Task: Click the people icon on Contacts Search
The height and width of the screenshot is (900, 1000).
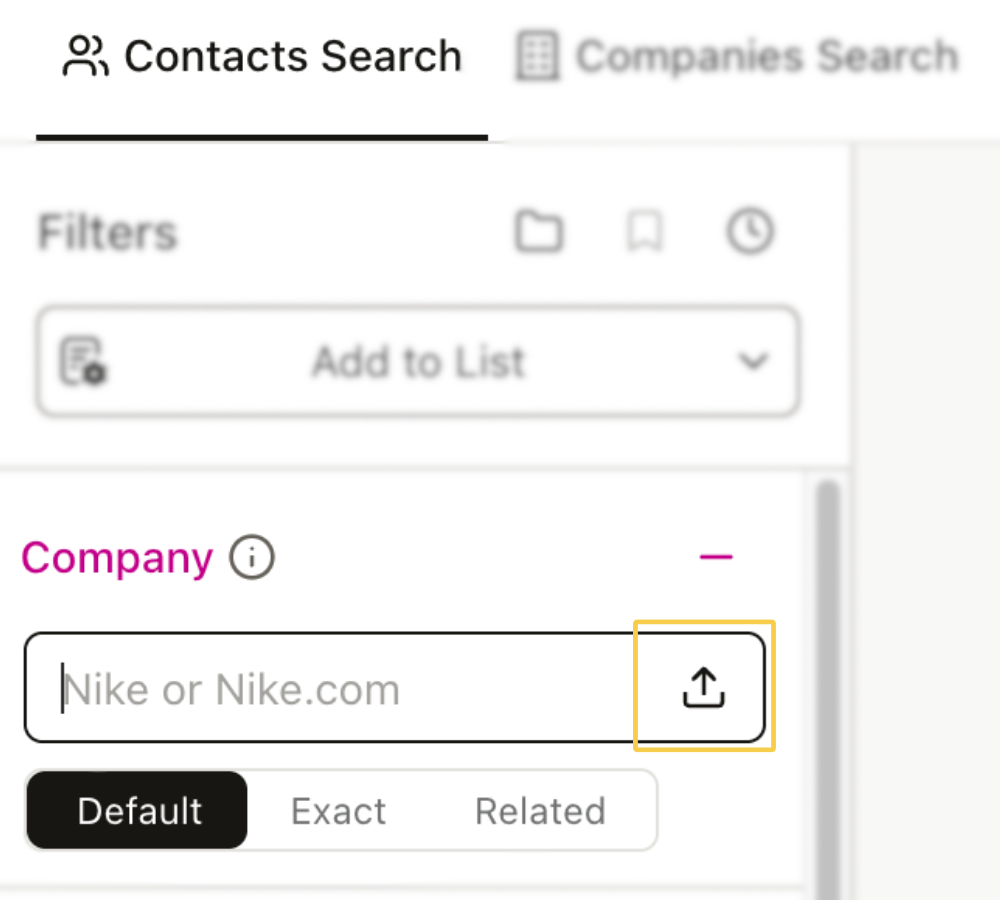Action: click(86, 55)
